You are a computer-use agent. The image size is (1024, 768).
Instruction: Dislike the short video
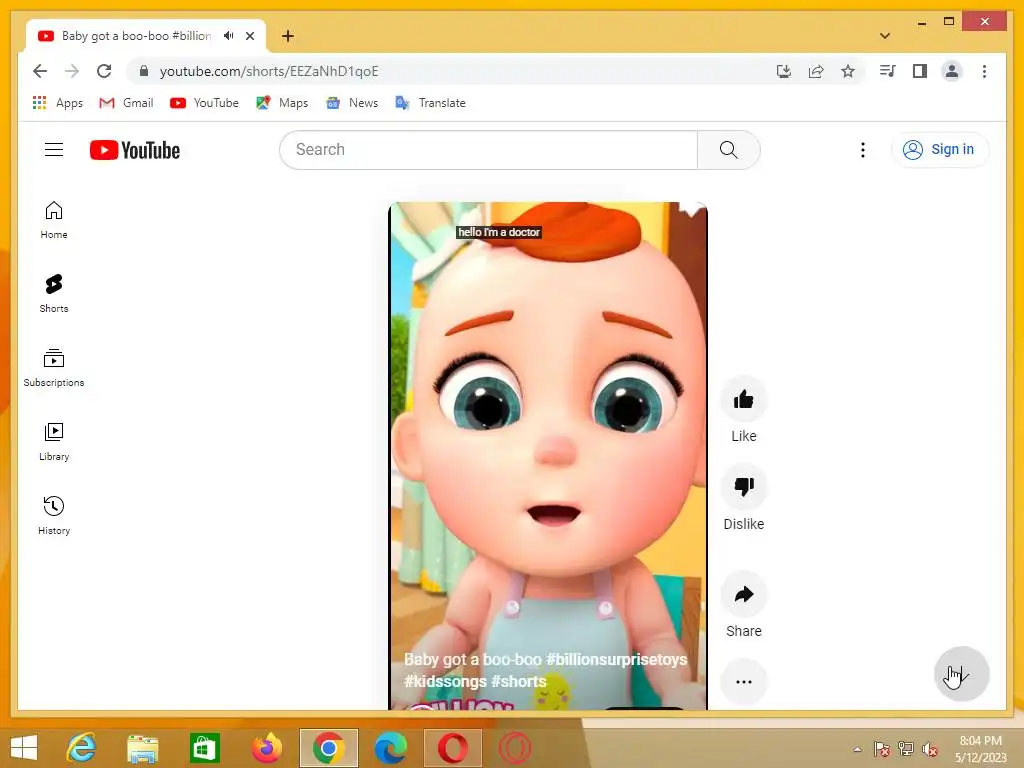[x=744, y=487]
